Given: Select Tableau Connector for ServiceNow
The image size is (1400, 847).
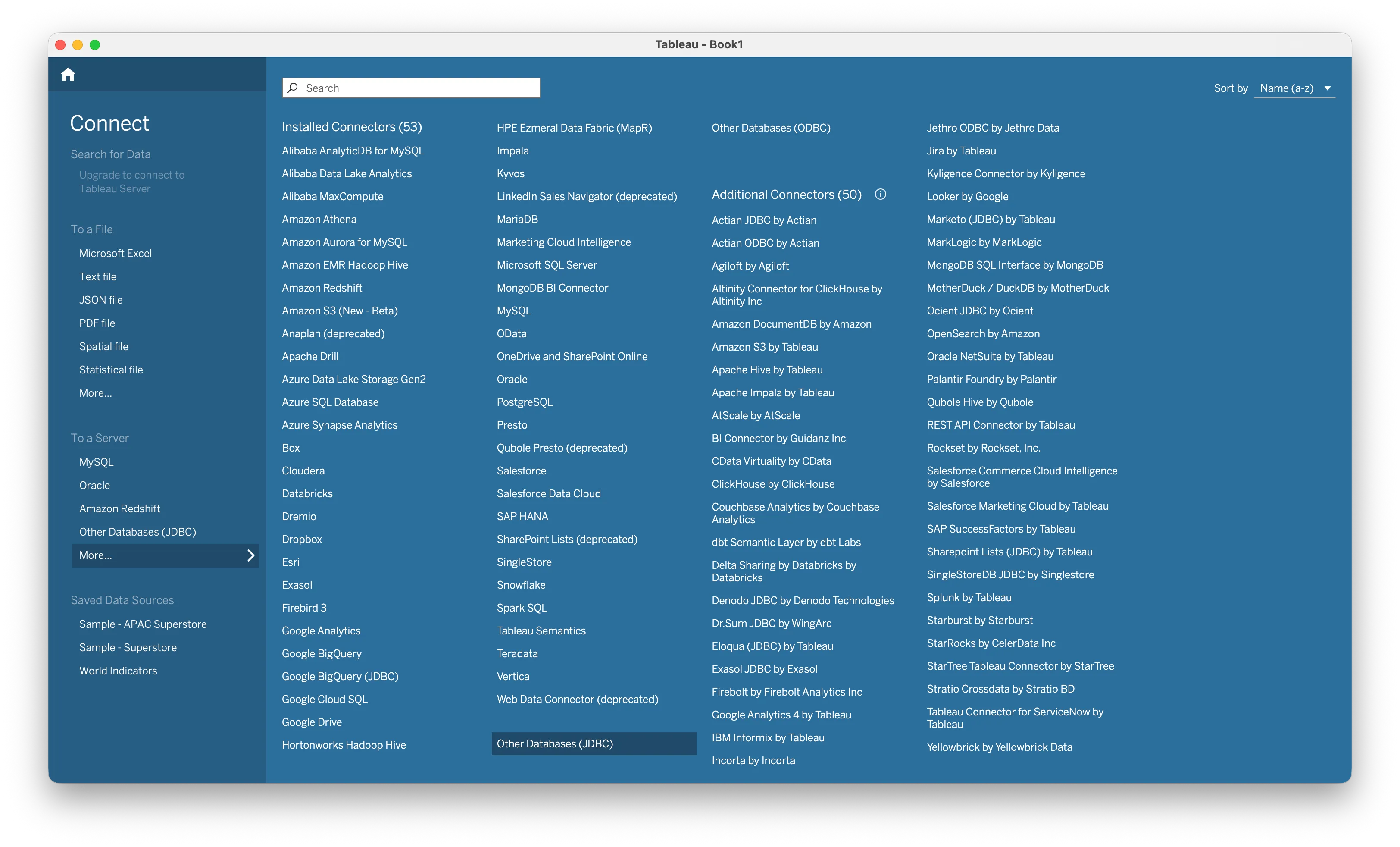Looking at the screenshot, I should (x=1015, y=718).
